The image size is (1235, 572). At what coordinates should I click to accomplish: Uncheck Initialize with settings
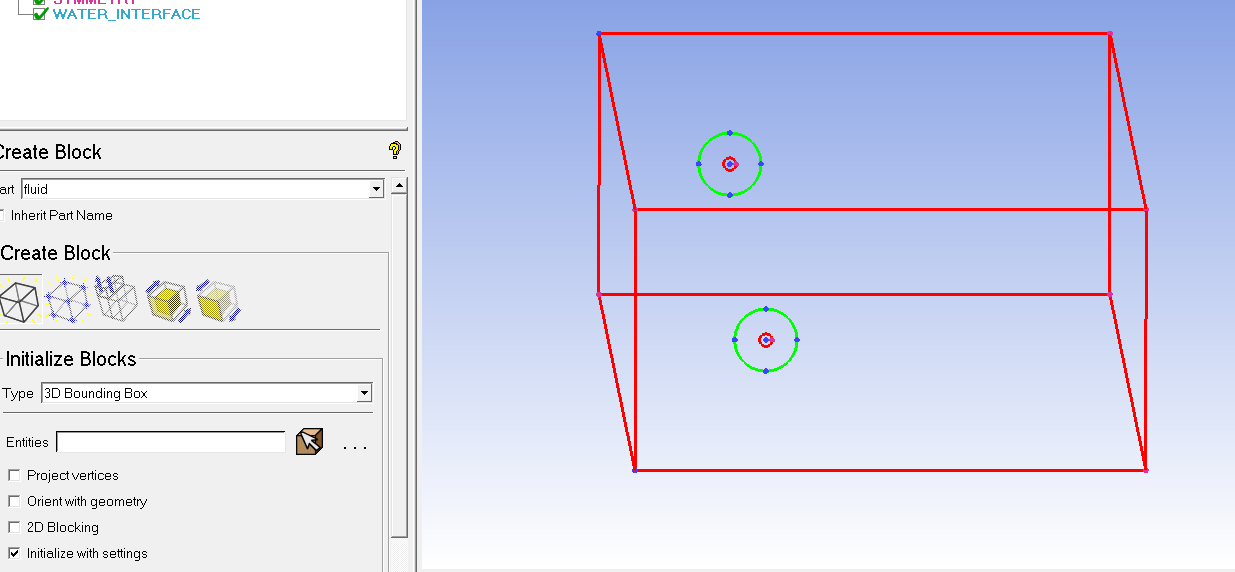[x=14, y=553]
